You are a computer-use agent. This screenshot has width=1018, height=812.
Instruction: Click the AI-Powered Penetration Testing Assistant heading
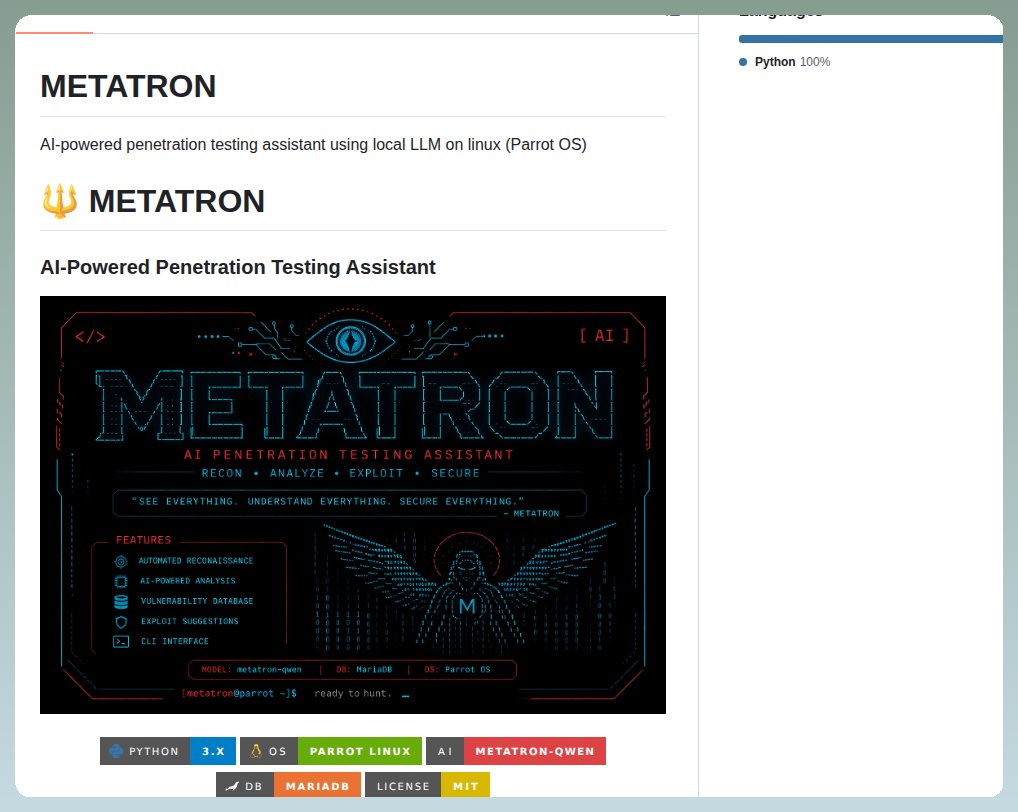(x=238, y=267)
